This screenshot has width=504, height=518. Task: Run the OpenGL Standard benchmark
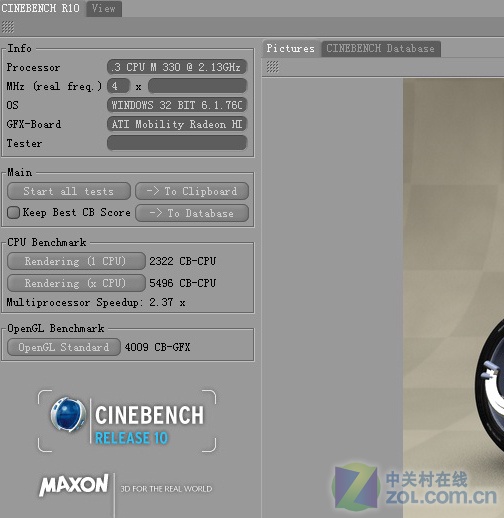(64, 347)
